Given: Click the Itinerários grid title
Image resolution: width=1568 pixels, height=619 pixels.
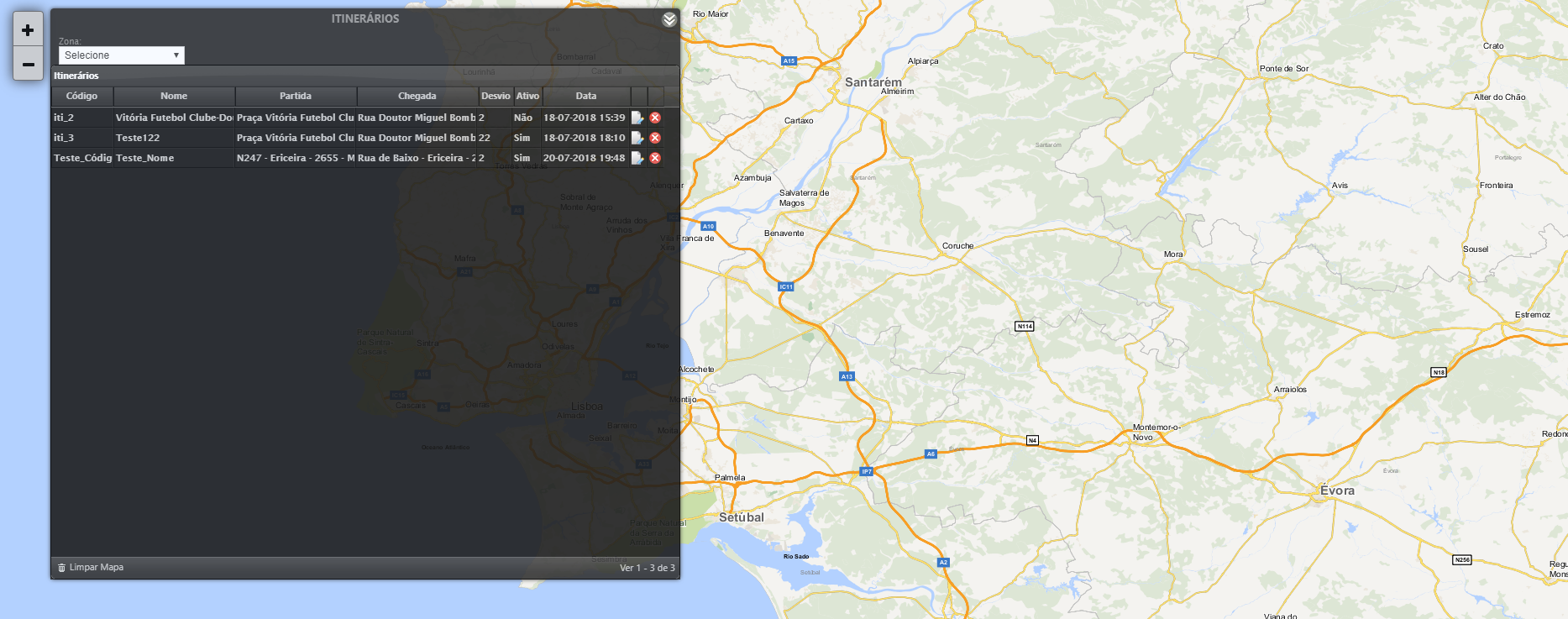Looking at the screenshot, I should tap(76, 76).
